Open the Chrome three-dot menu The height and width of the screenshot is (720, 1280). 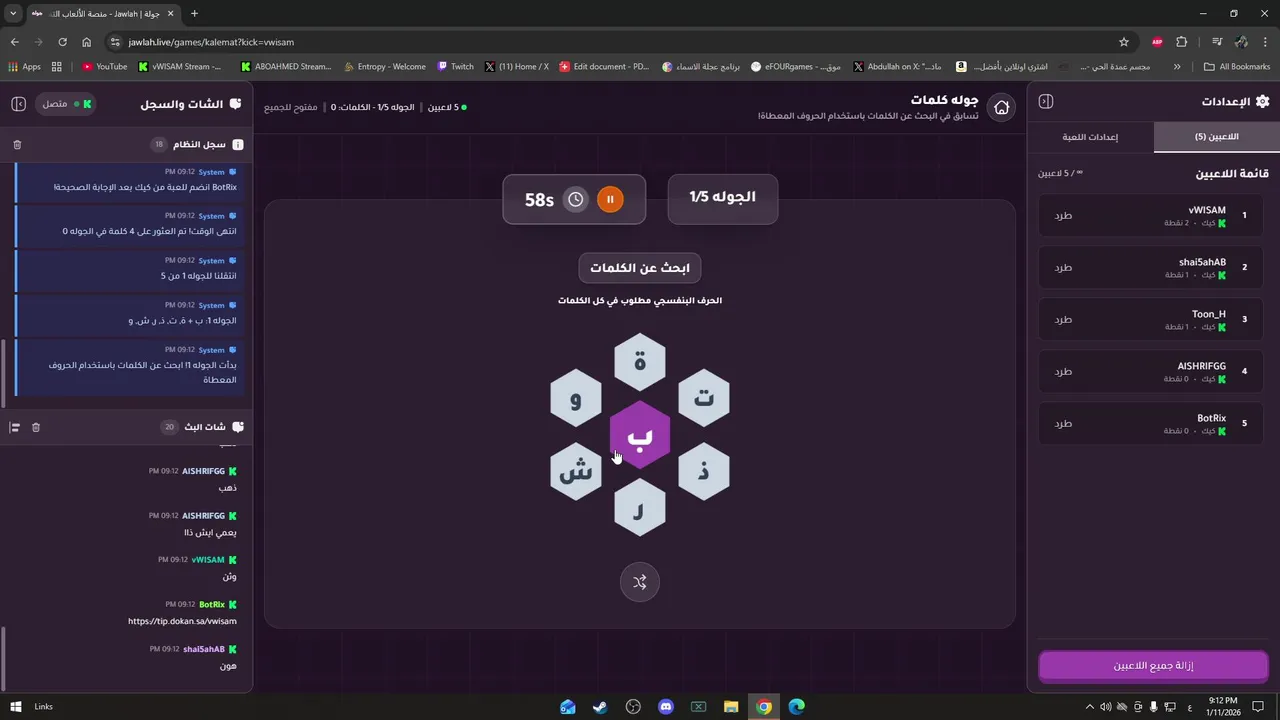[x=1265, y=42]
